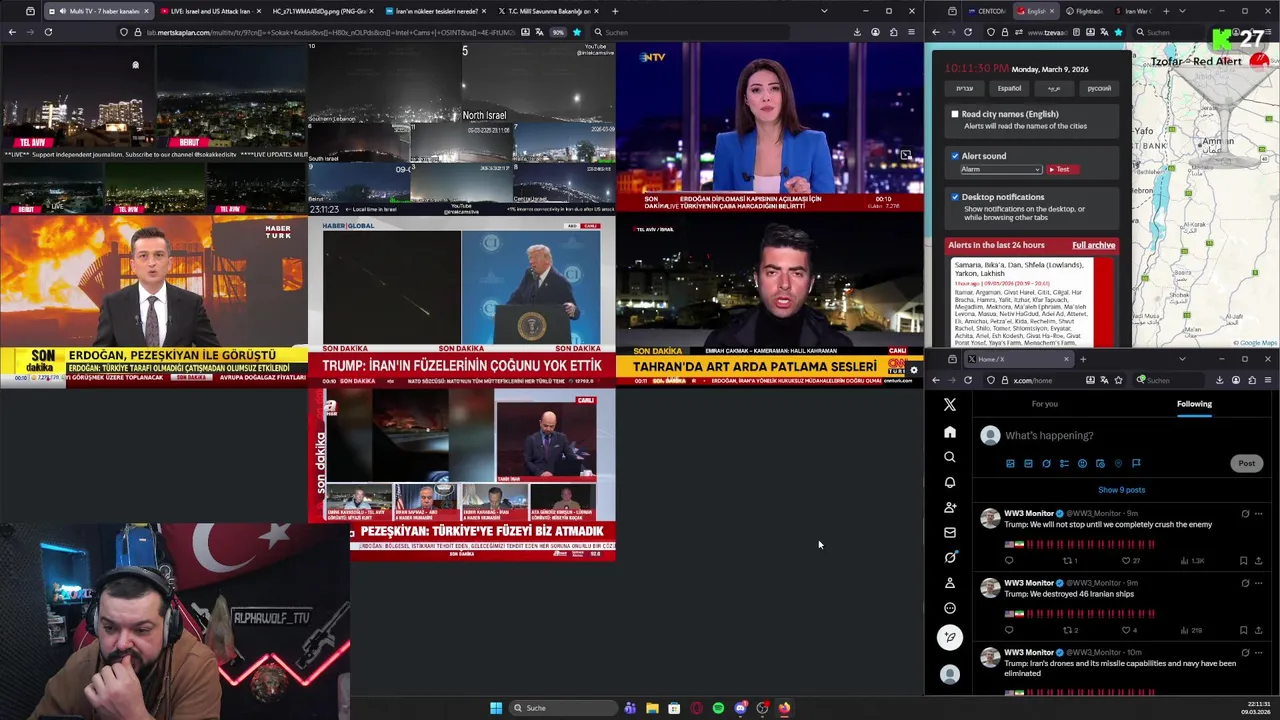
Task: Open More options circle in X sidebar
Action: [x=950, y=608]
